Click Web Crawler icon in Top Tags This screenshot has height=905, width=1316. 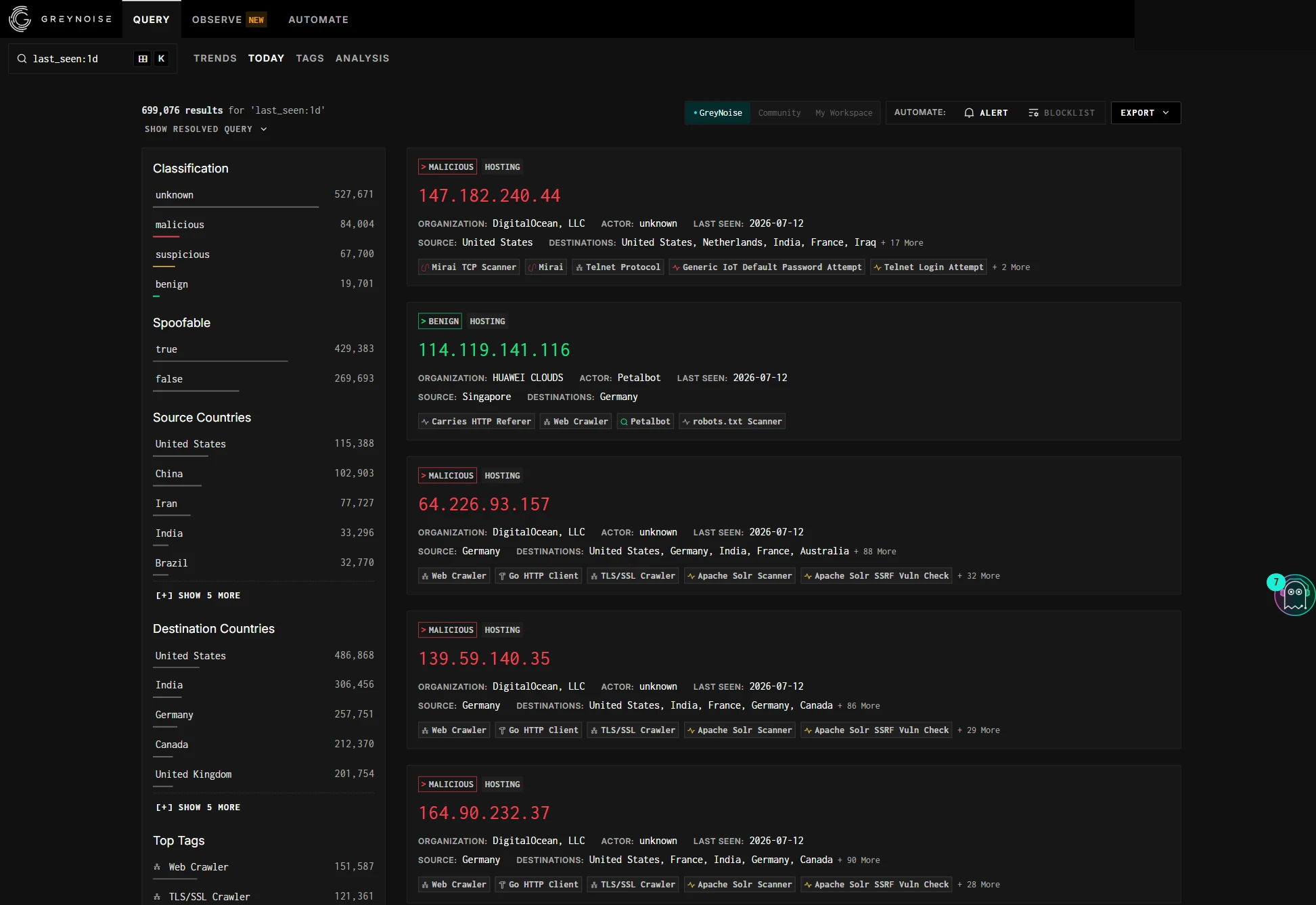pyautogui.click(x=157, y=867)
